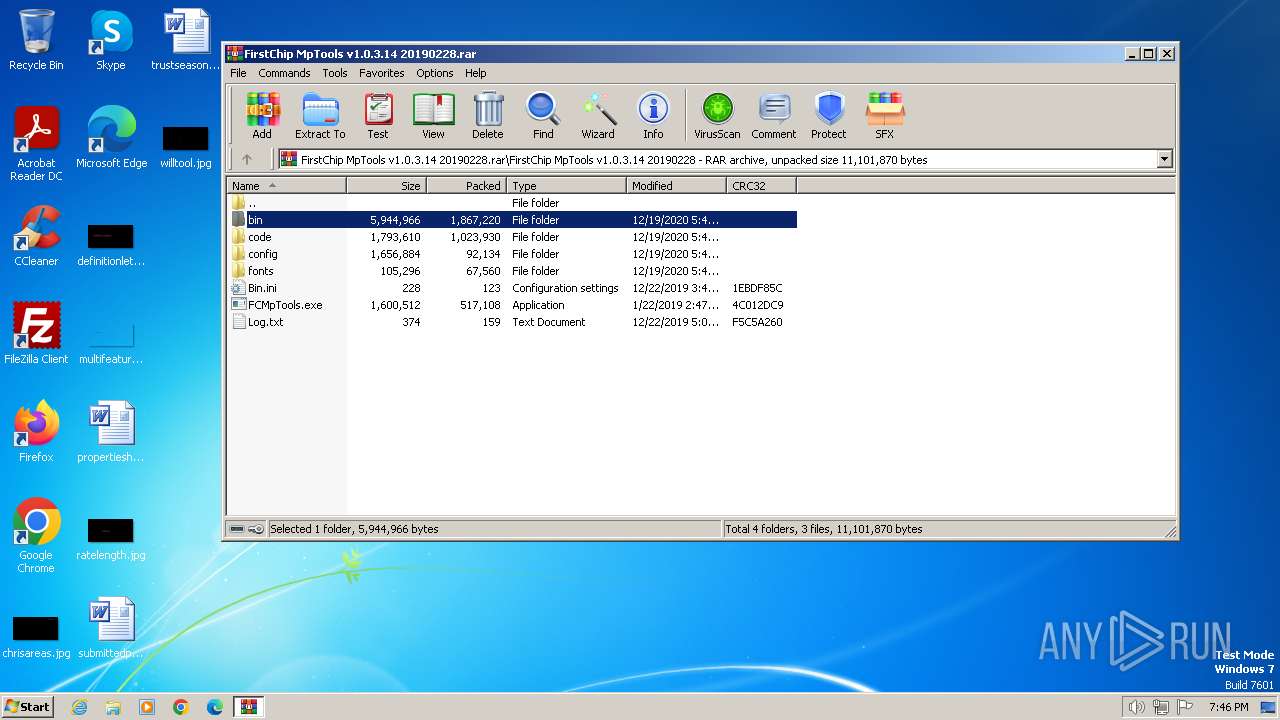Screen dimensions: 1280x720
Task: Select the Log.txt file
Action: pyautogui.click(x=513, y=322)
